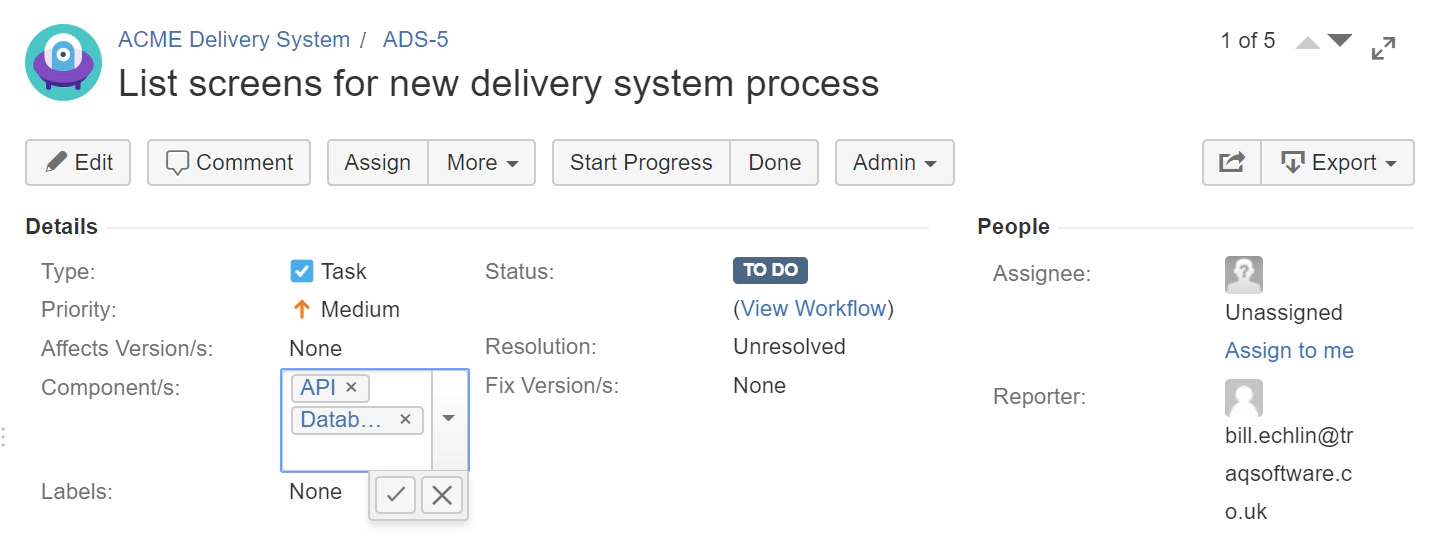This screenshot has width=1431, height=539.
Task: Add a comment via Comment button
Action: 229,163
